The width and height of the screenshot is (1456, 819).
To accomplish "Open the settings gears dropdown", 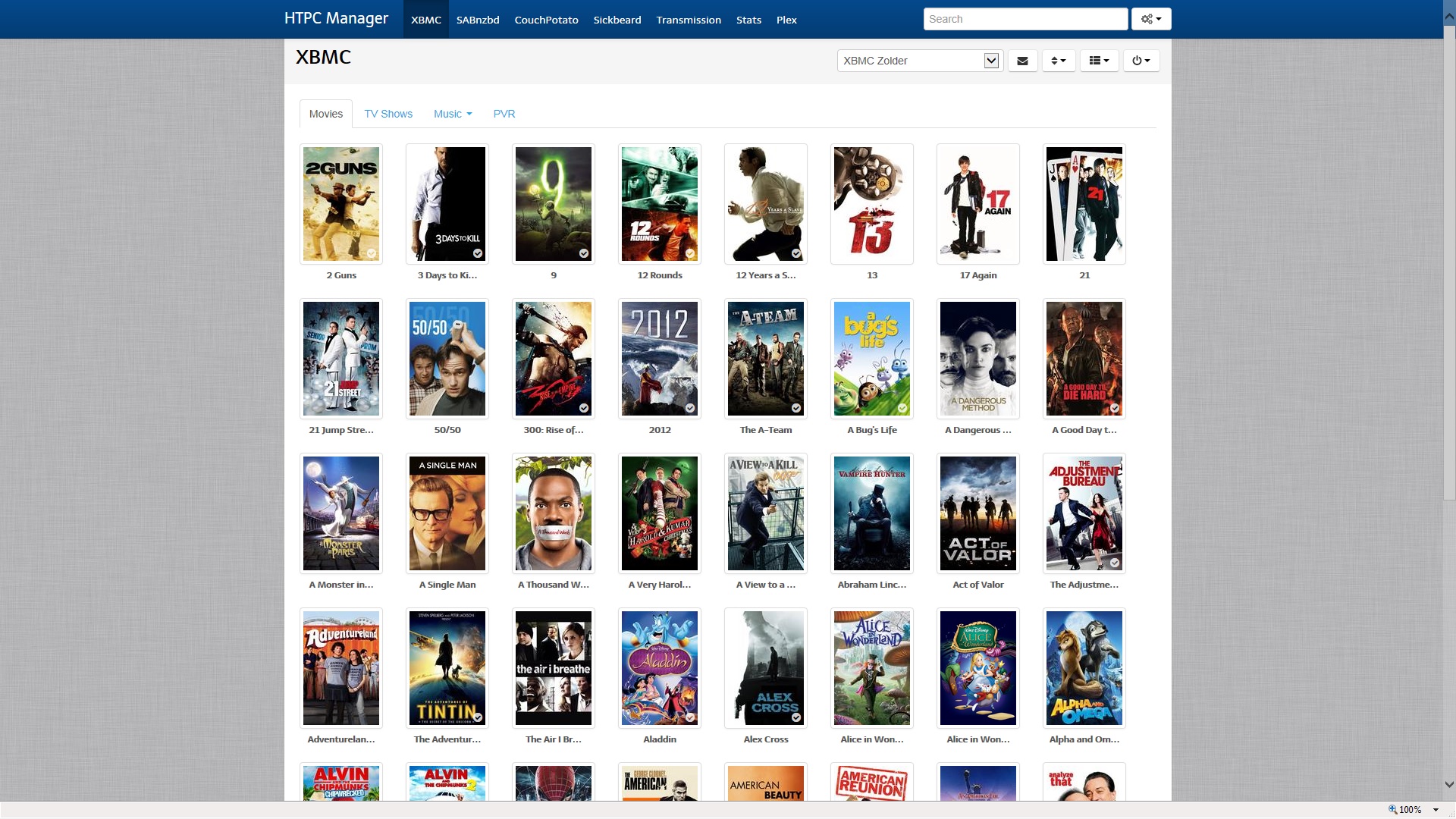I will click(1151, 19).
